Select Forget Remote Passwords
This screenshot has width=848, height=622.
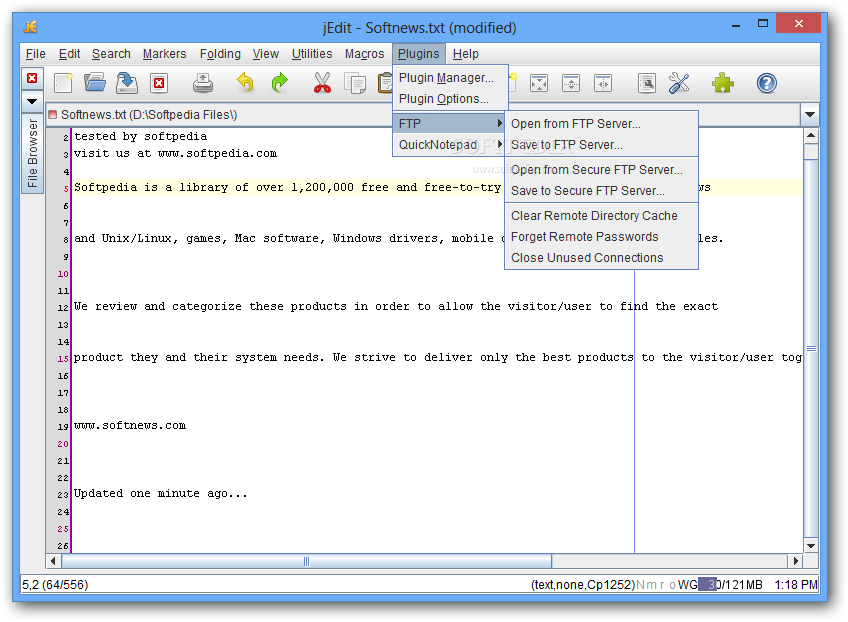coord(601,237)
